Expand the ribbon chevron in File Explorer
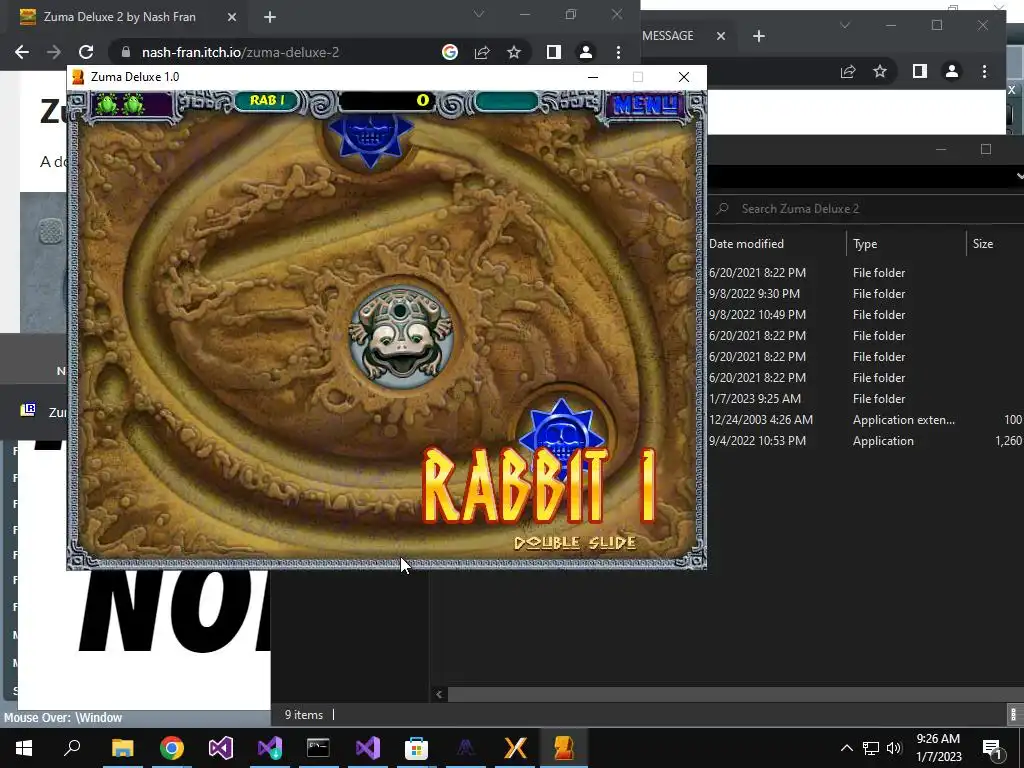The height and width of the screenshot is (768, 1024). point(1019,176)
